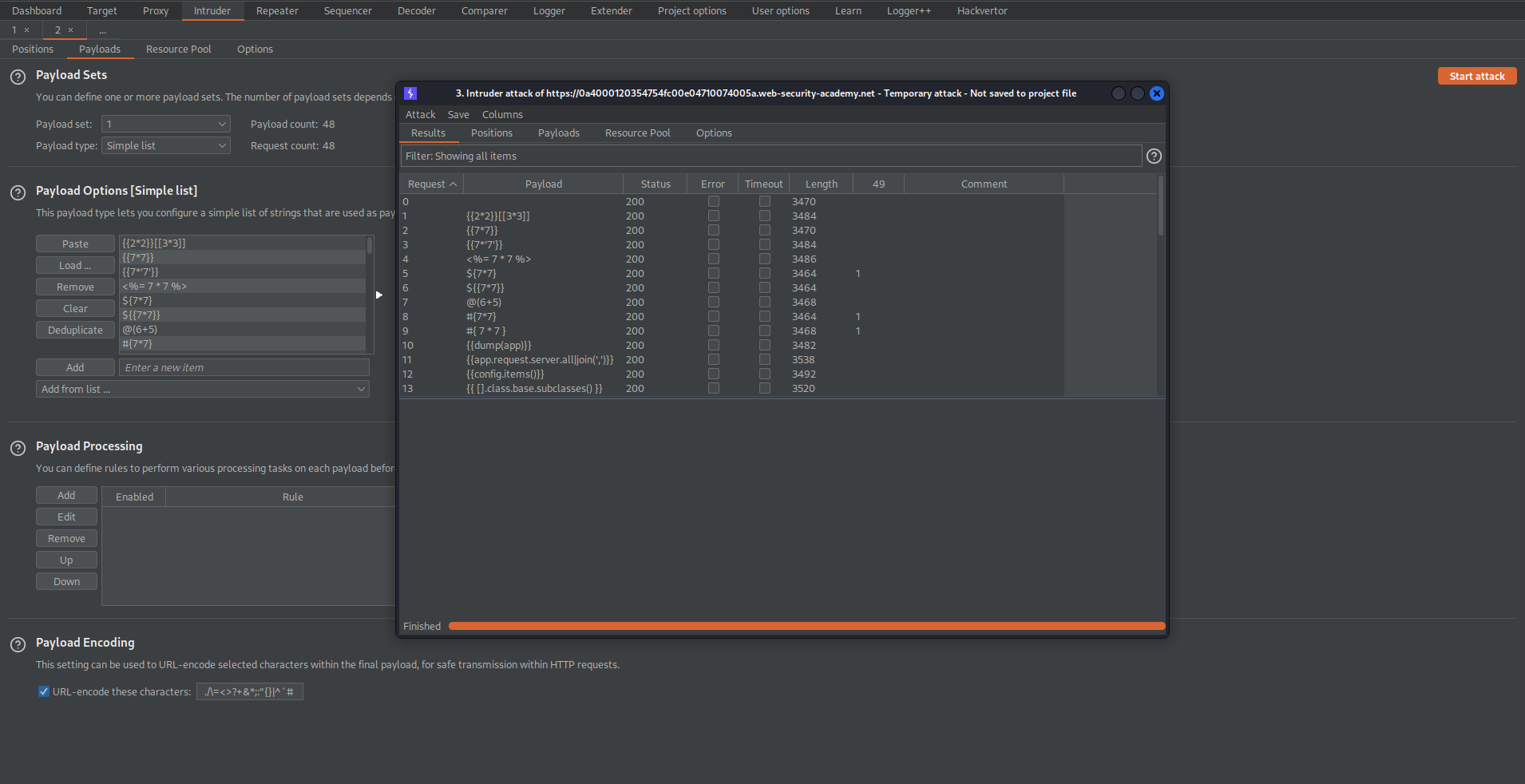Click the 49 column header
Image resolution: width=1525 pixels, height=784 pixels.
click(878, 184)
